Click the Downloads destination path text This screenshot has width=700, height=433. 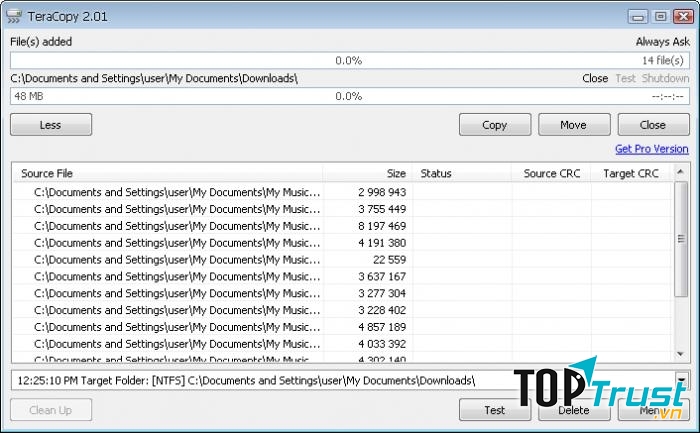[x=154, y=79]
